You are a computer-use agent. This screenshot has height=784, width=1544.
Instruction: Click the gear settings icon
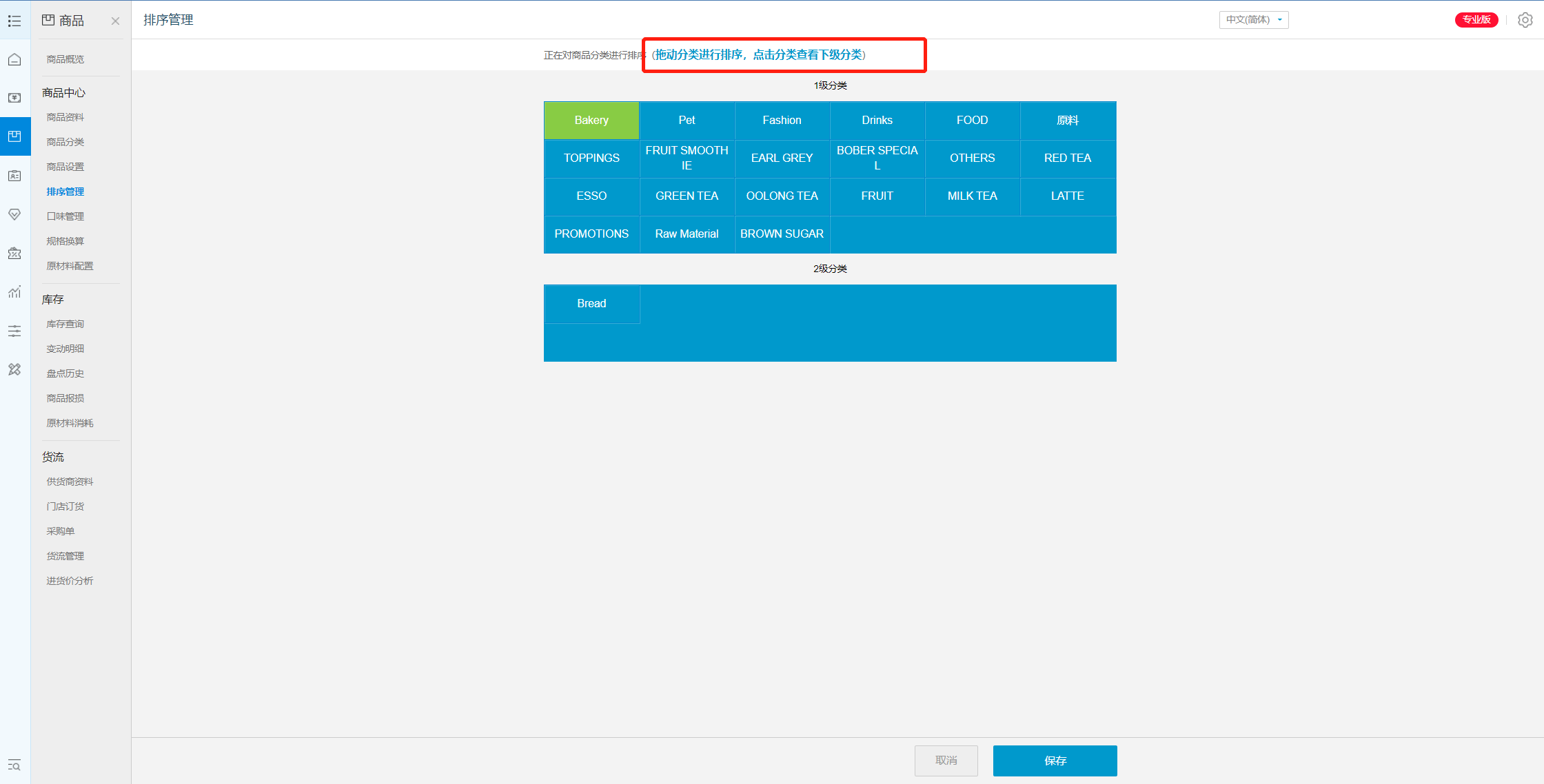[1525, 20]
